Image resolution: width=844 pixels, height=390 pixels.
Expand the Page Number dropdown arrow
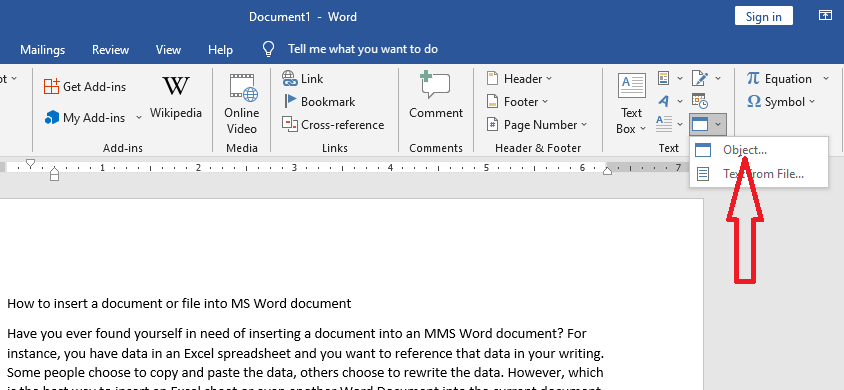[x=583, y=125]
